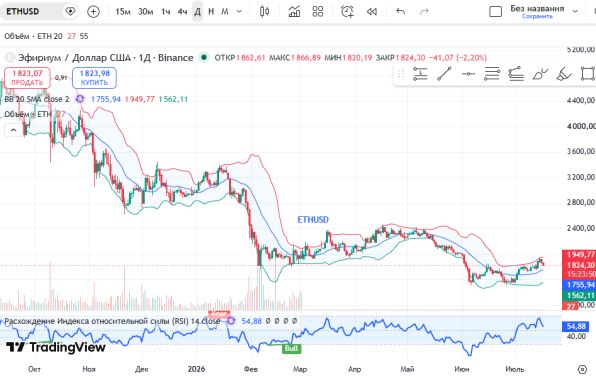596x378 pixels.
Task: Click the ОТКР 1862,61 open value
Action: 239,58
